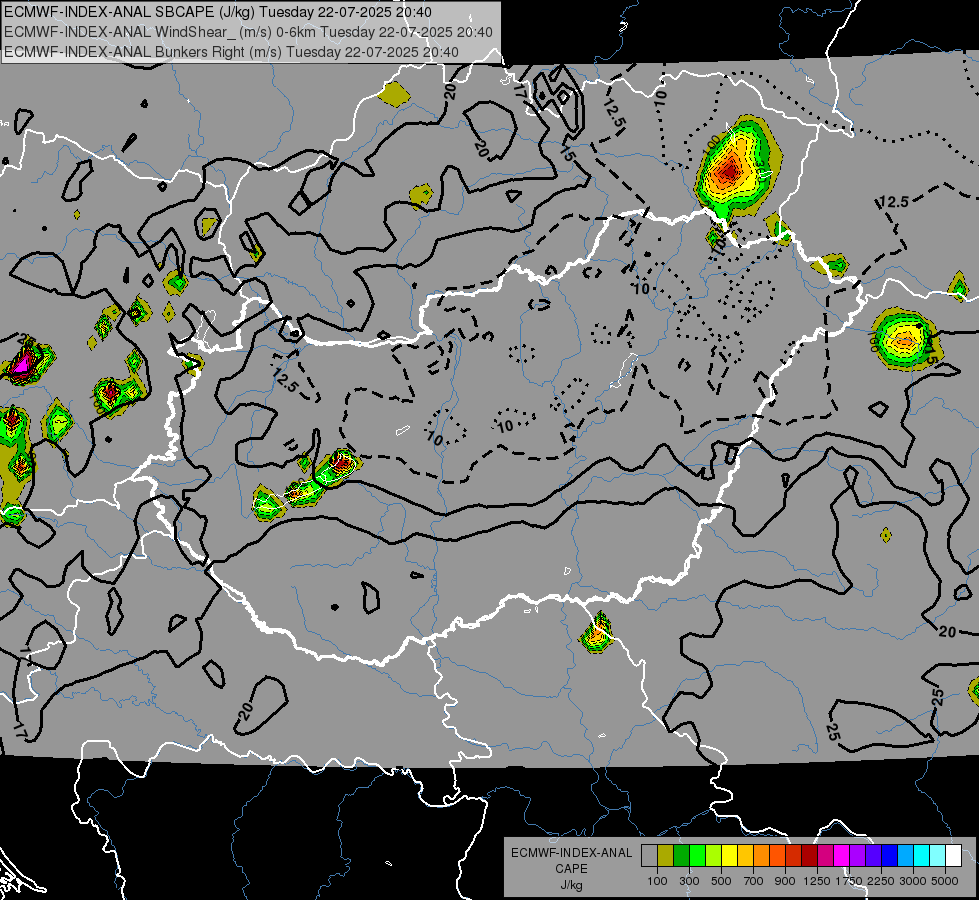
Task: Select the WindShear 0-6km title line
Action: pos(248,32)
